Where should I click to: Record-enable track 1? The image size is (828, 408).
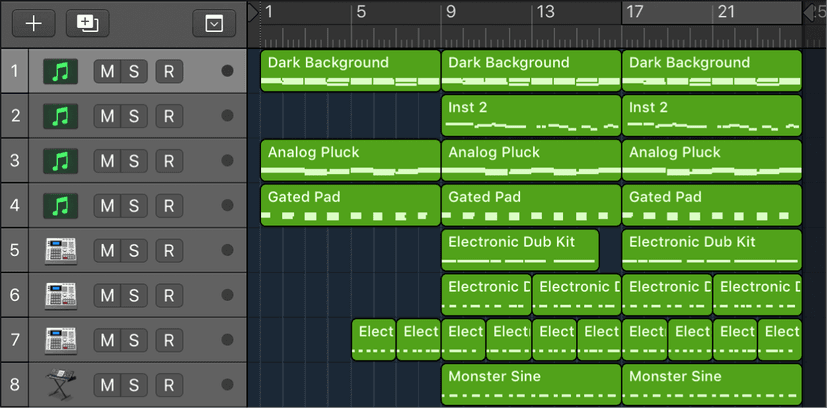coord(169,71)
